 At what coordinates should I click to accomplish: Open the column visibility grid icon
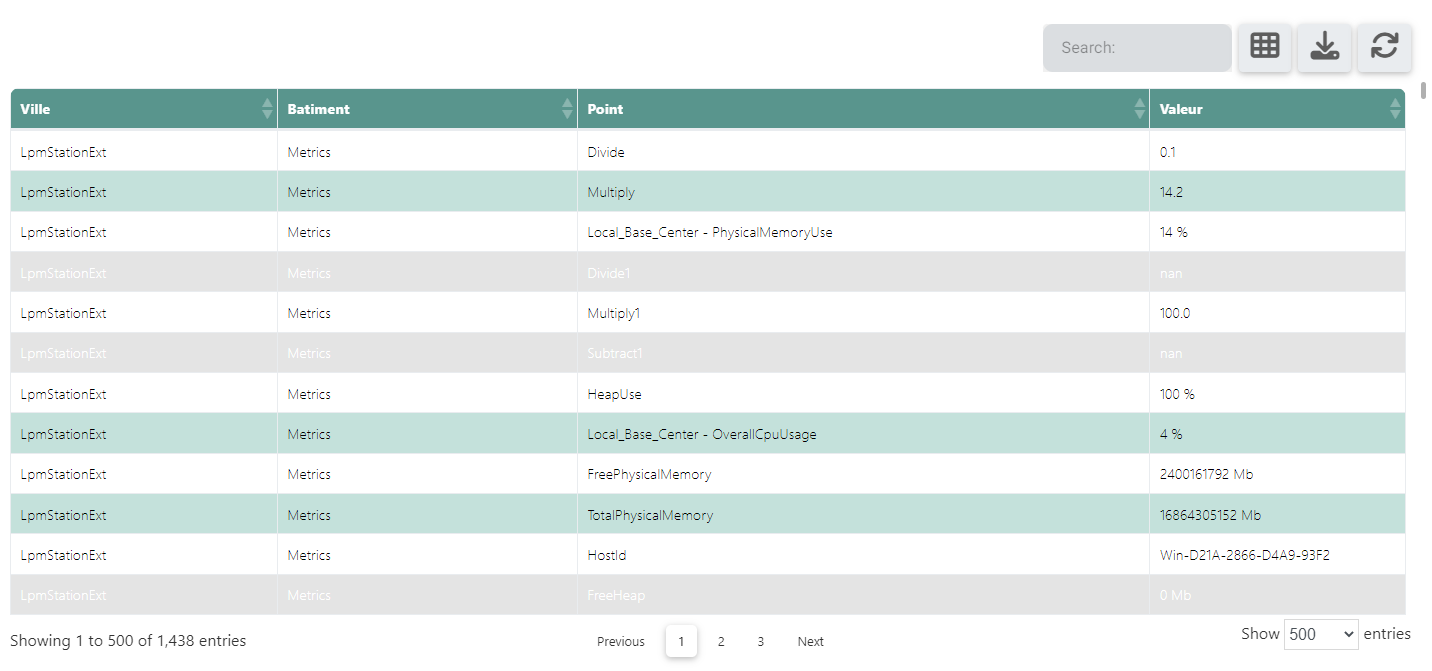click(x=1265, y=47)
